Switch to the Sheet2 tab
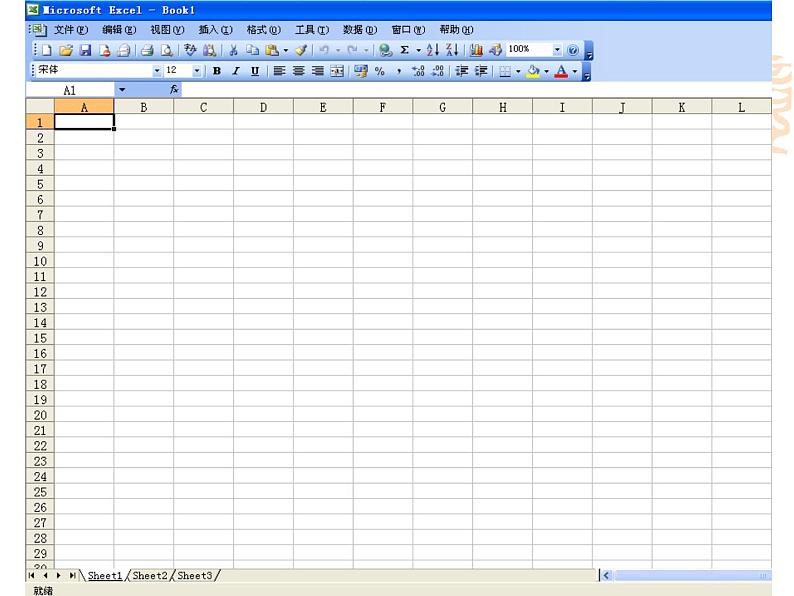794x596 pixels. 150,576
